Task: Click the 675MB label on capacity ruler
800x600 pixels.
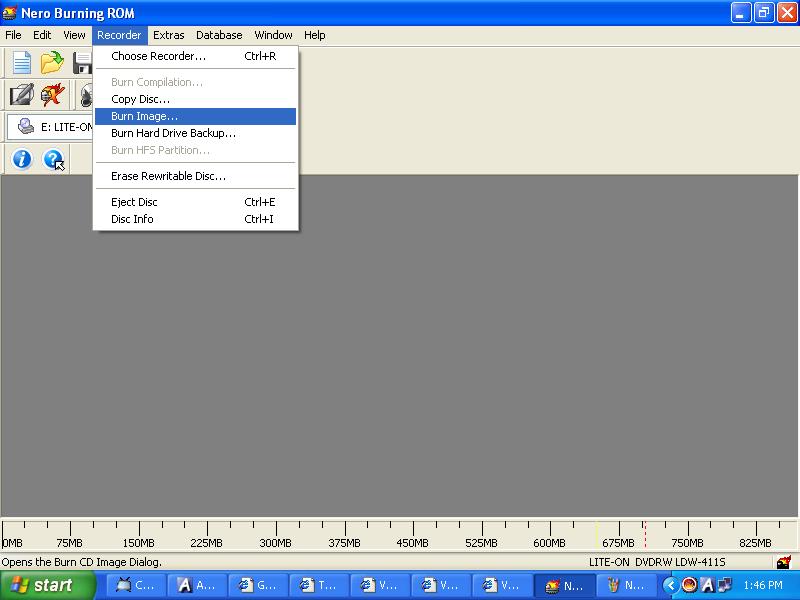Action: pyautogui.click(x=618, y=543)
